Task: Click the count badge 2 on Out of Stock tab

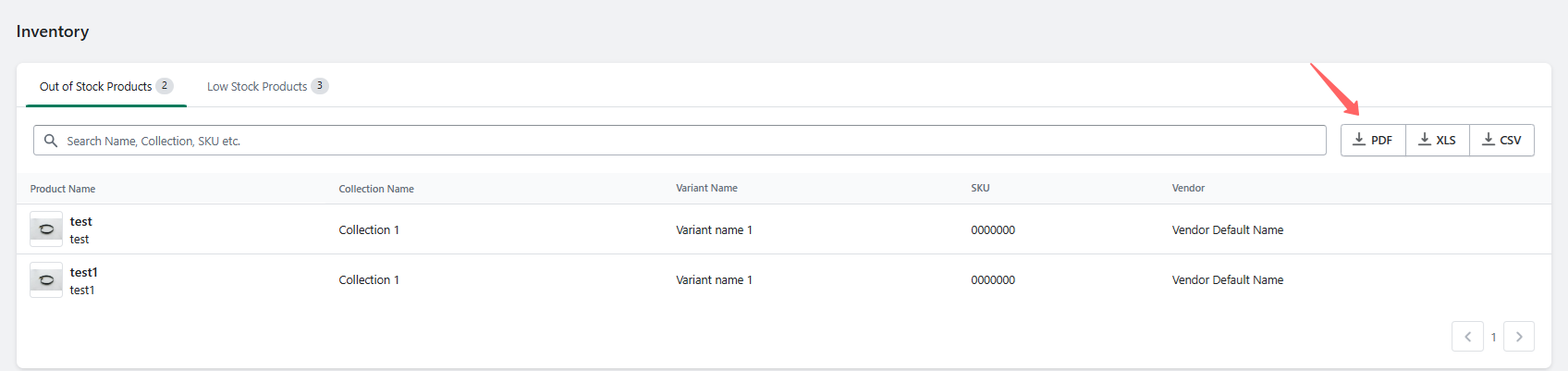Action: pos(165,86)
